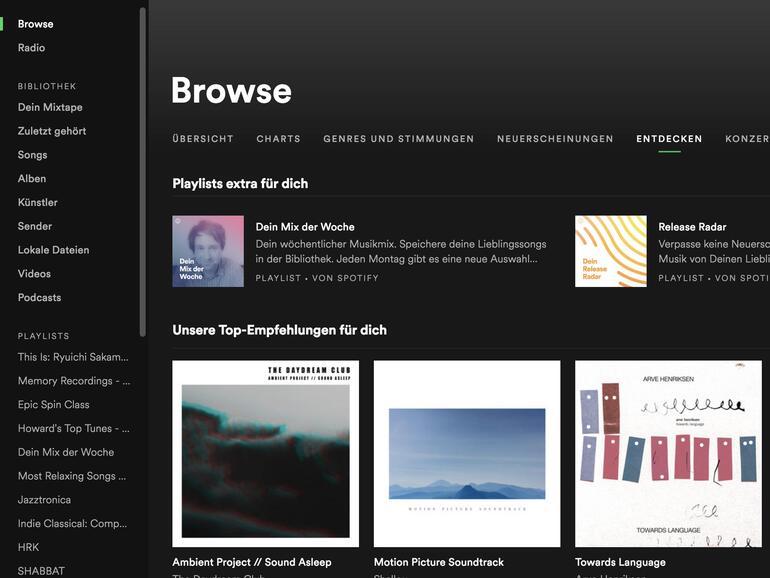Image resolution: width=770 pixels, height=578 pixels.
Task: Open Lokale Dateien in the library
Action: click(54, 250)
